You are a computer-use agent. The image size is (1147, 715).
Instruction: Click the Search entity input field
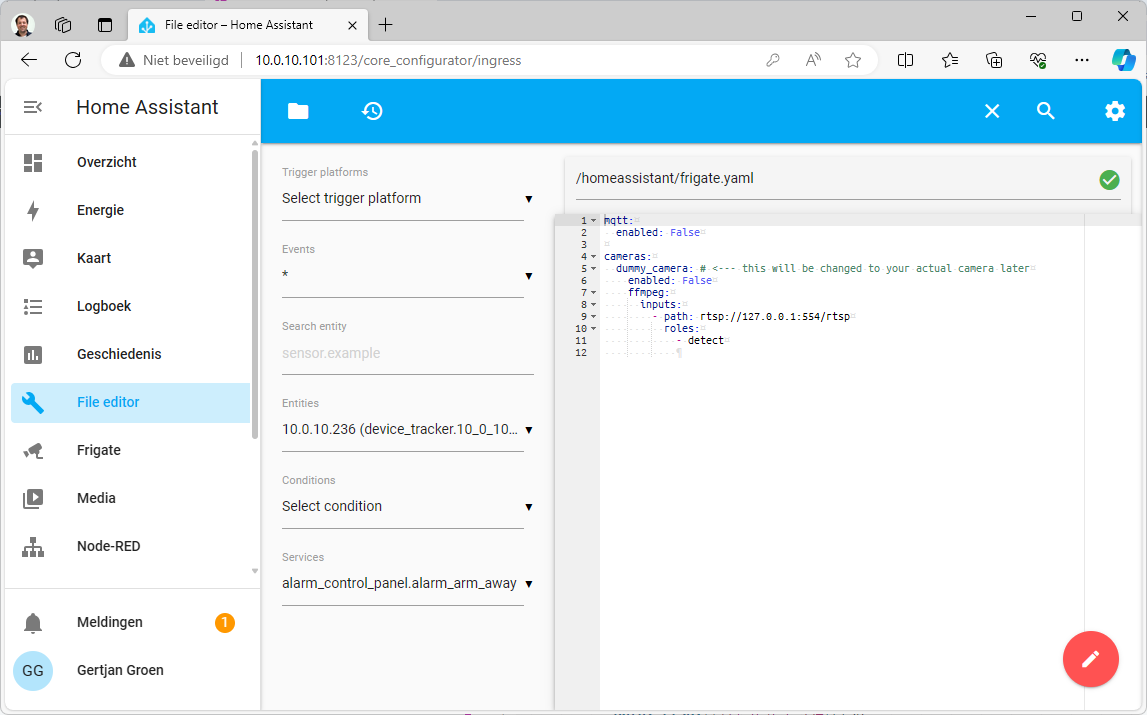coord(403,353)
